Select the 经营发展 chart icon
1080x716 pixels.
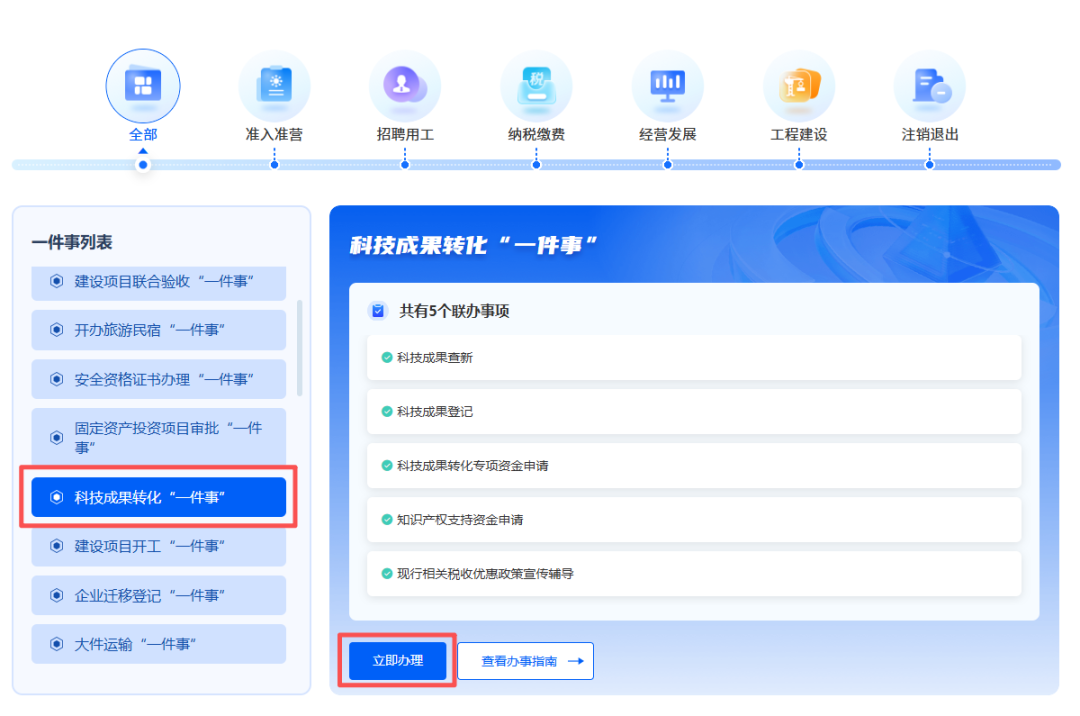pyautogui.click(x=667, y=86)
